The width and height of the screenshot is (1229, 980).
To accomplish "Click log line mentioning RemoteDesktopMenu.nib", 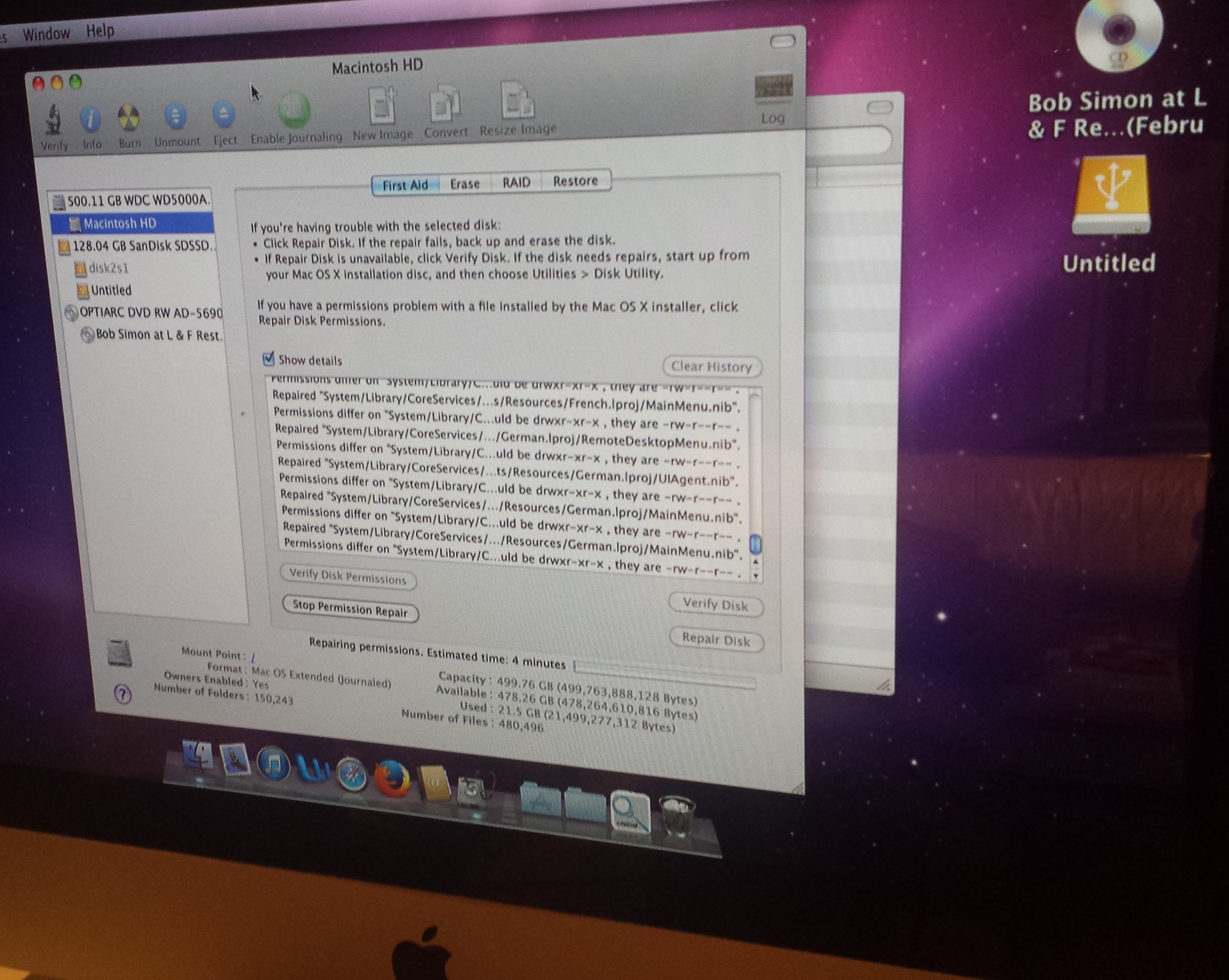I will [507, 436].
